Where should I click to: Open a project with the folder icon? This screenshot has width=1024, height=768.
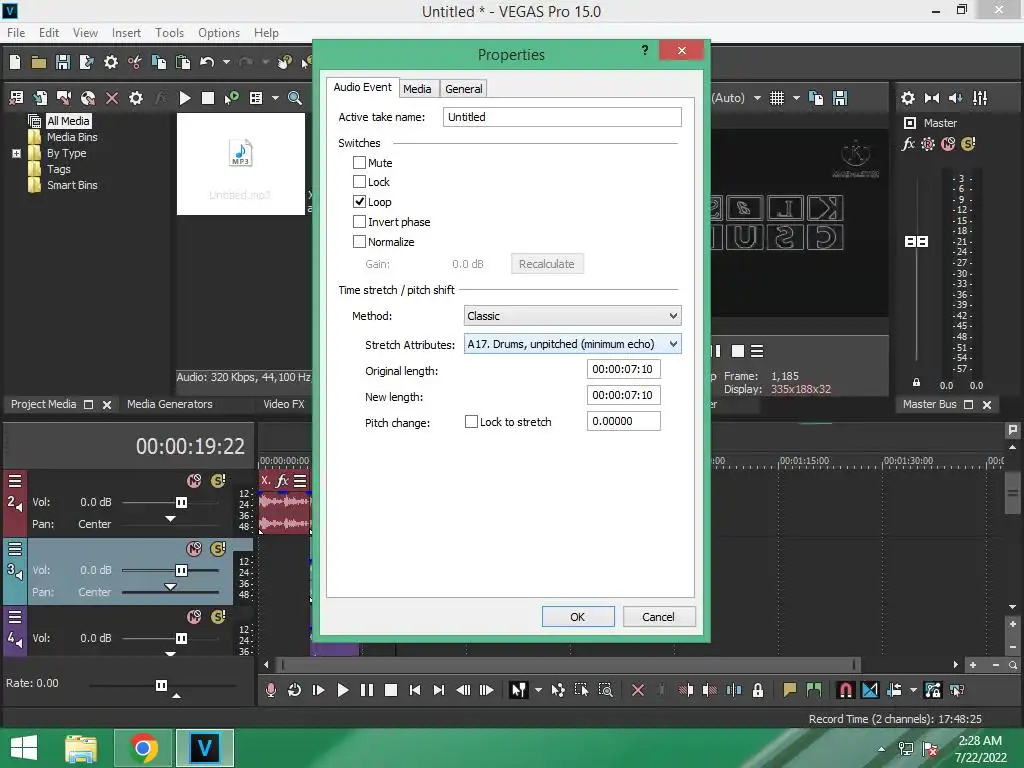pyautogui.click(x=39, y=62)
